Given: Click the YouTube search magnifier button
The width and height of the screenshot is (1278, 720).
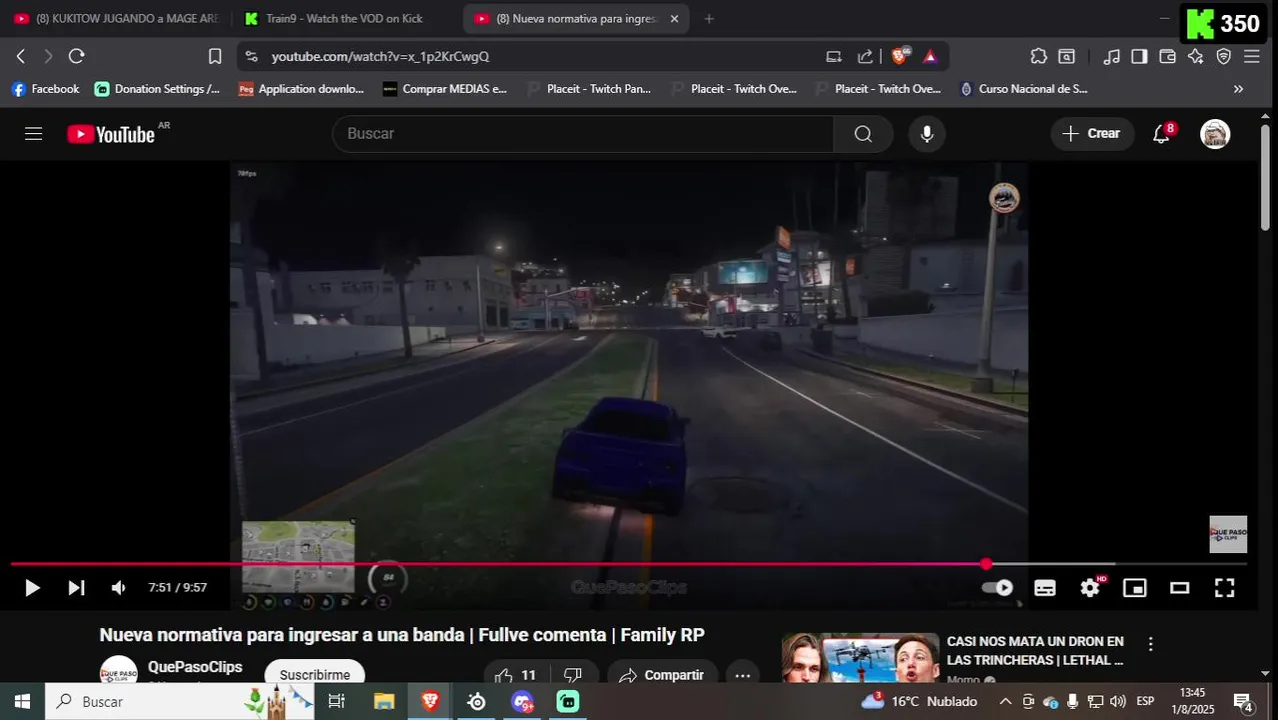Looking at the screenshot, I should point(863,134).
